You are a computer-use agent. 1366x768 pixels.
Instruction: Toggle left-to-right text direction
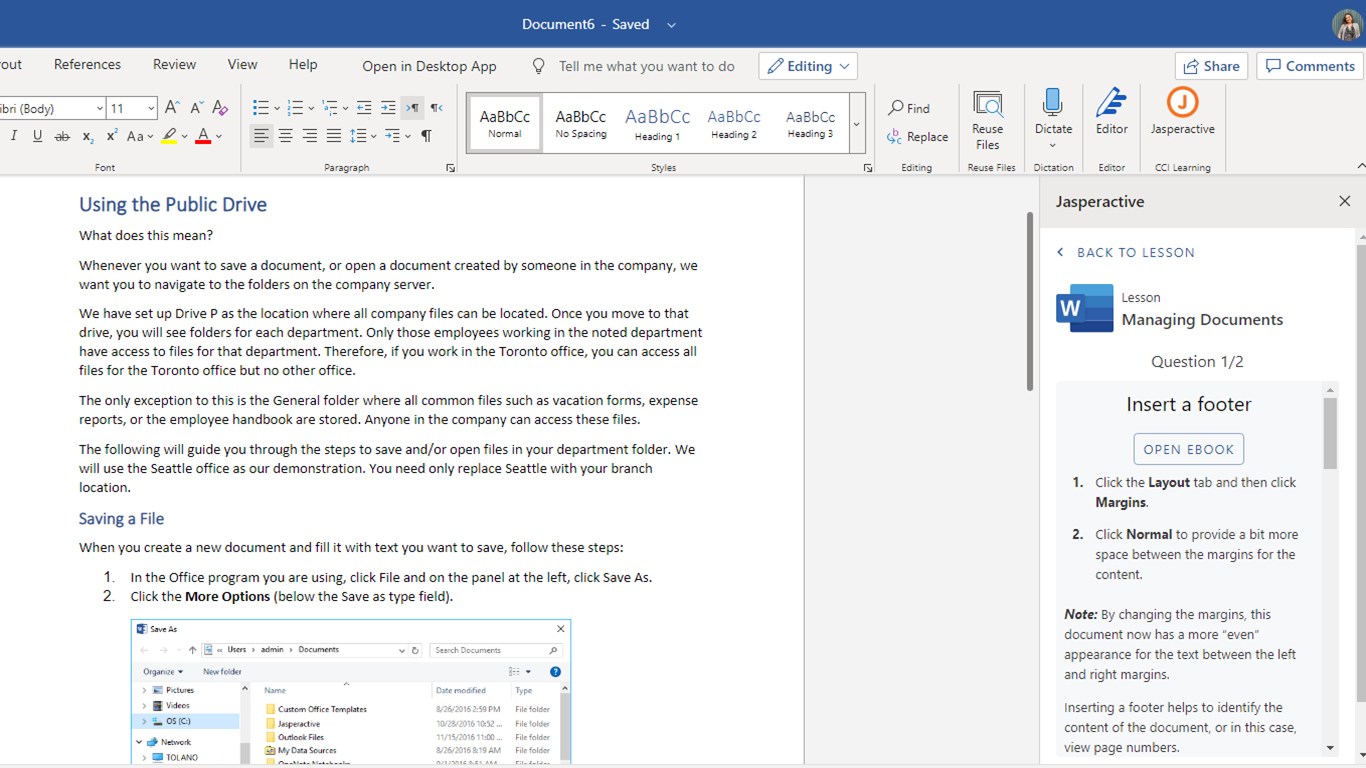412,108
